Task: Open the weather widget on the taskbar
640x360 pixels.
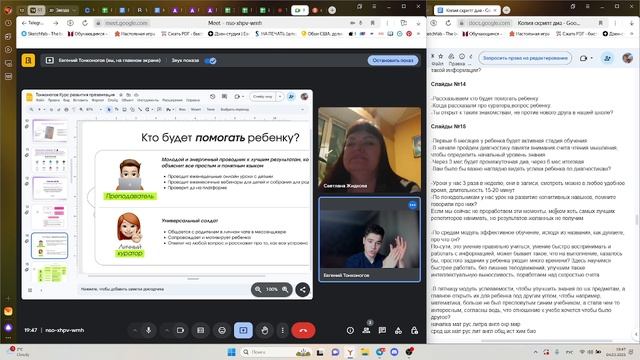Action: (17, 351)
